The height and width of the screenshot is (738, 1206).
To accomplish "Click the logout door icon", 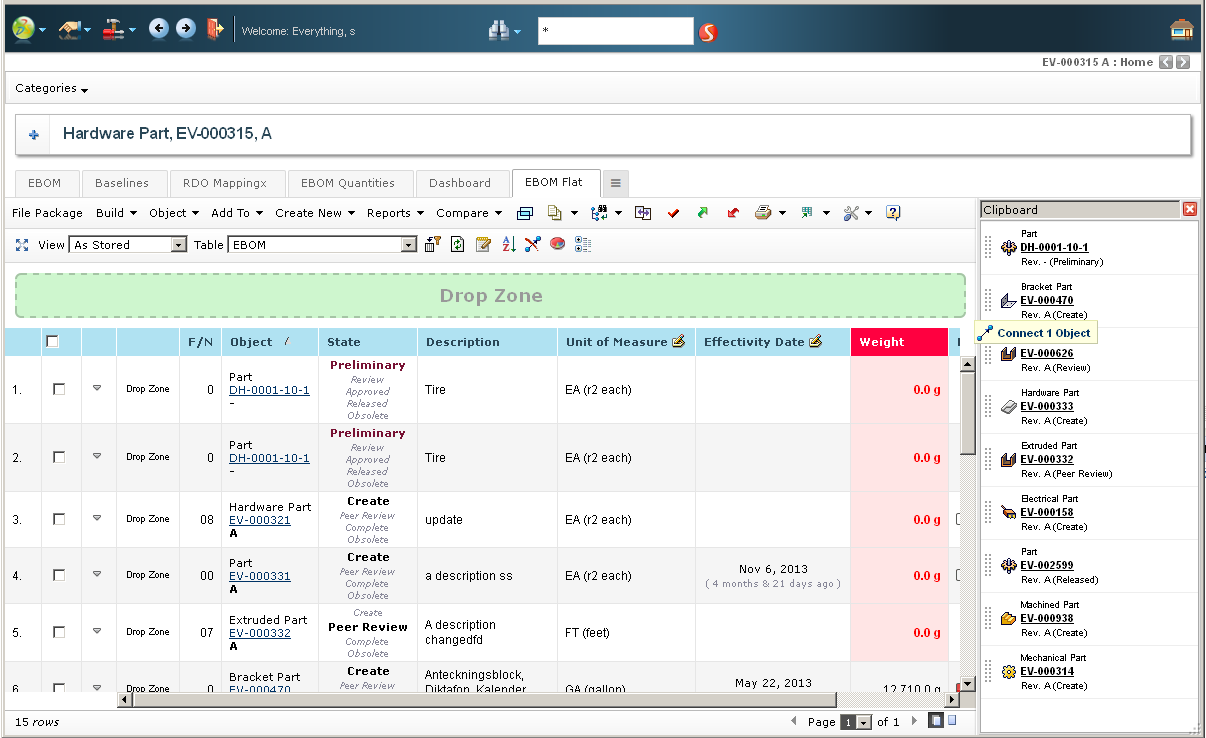I will point(214,29).
